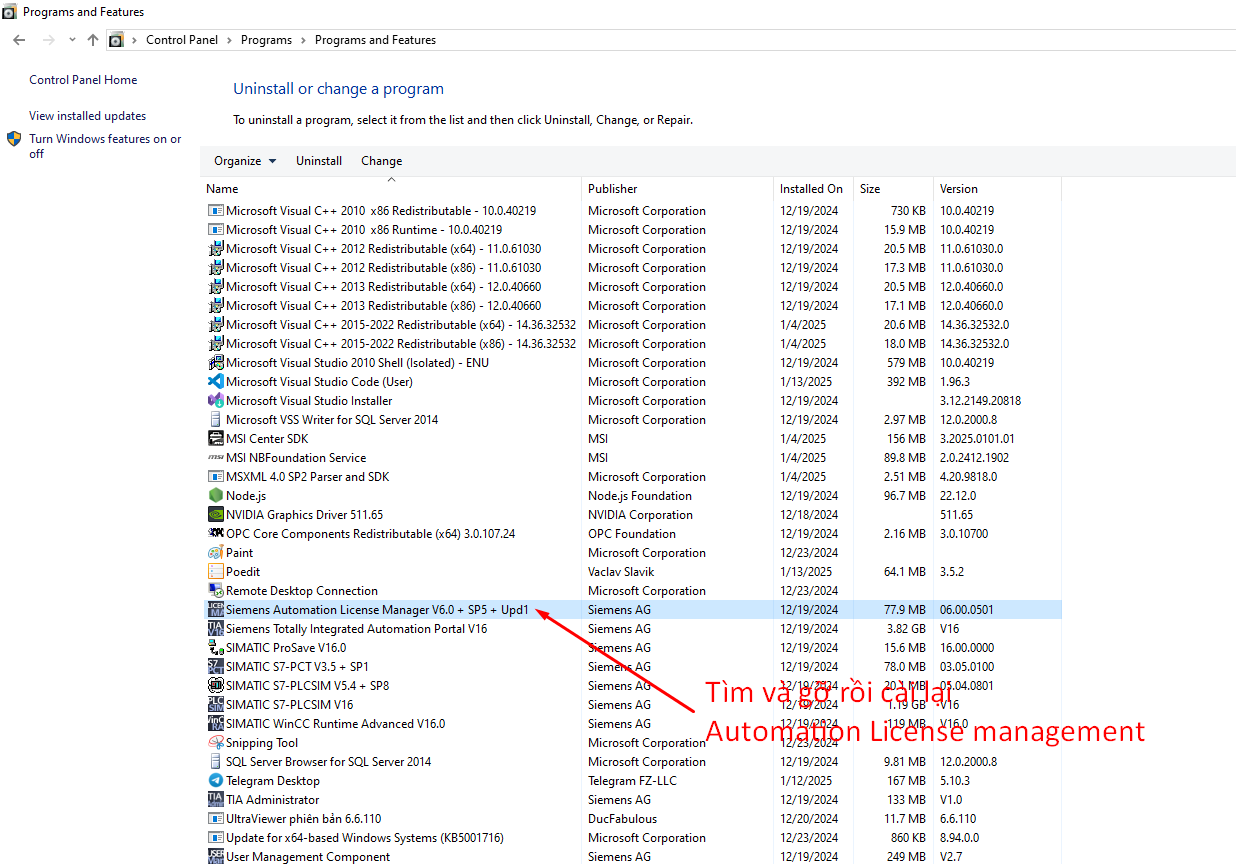Click the 1.96.3 version cell
Viewport: 1236px width, 864px height.
point(955,381)
